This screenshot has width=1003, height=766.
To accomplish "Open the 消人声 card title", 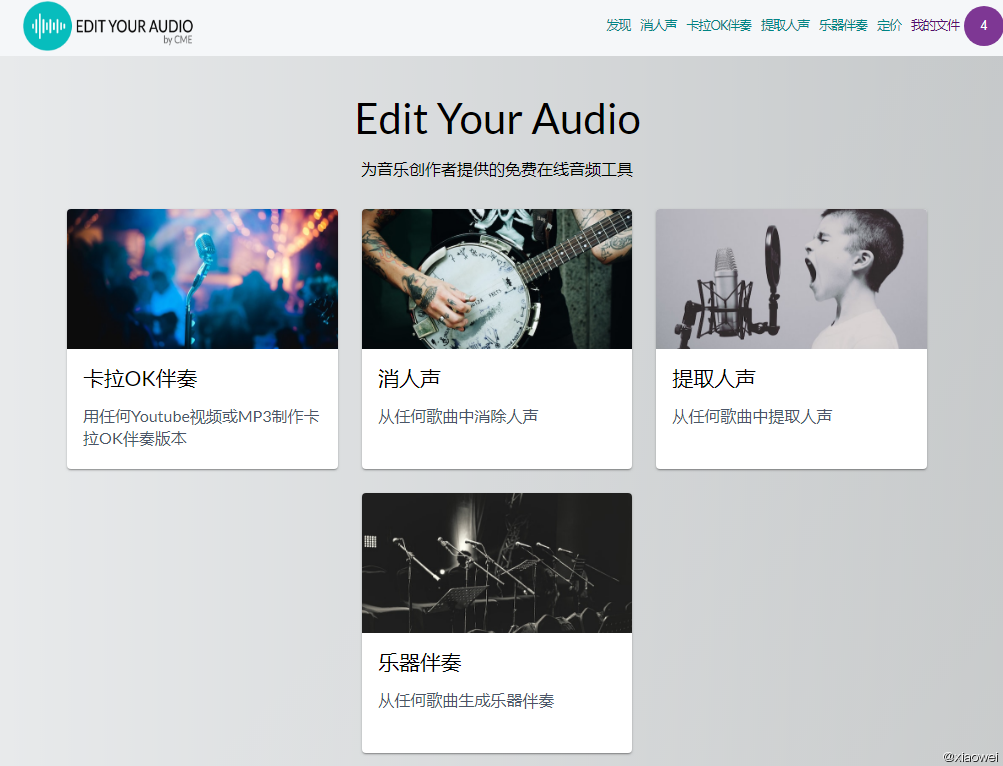I will tap(409, 379).
